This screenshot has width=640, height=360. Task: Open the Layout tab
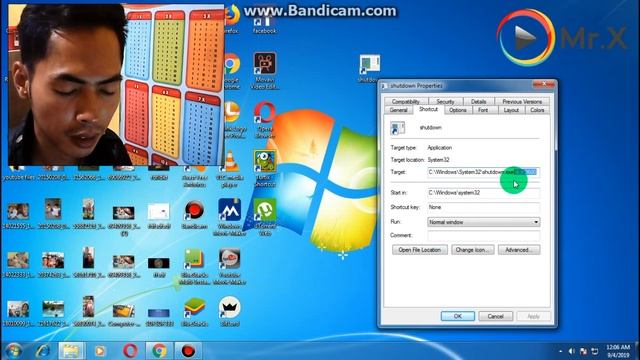(511, 110)
